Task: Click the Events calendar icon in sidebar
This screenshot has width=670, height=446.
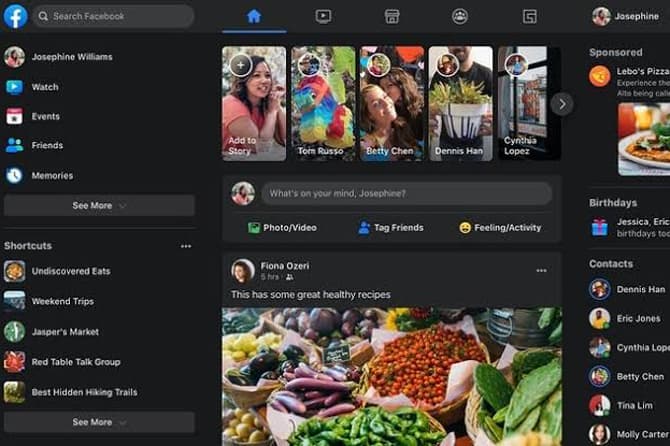Action: (14, 116)
